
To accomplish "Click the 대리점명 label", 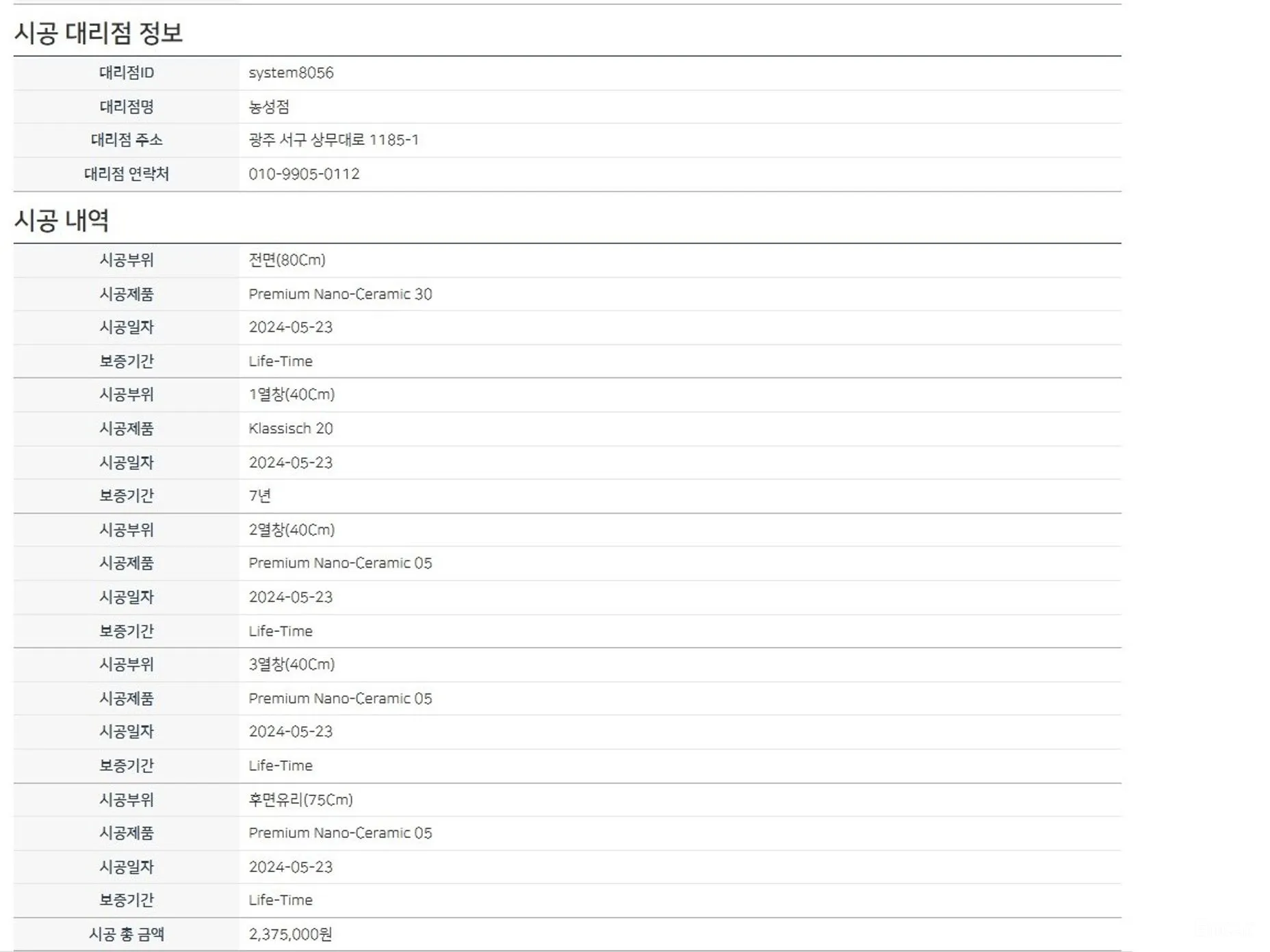I will [127, 107].
